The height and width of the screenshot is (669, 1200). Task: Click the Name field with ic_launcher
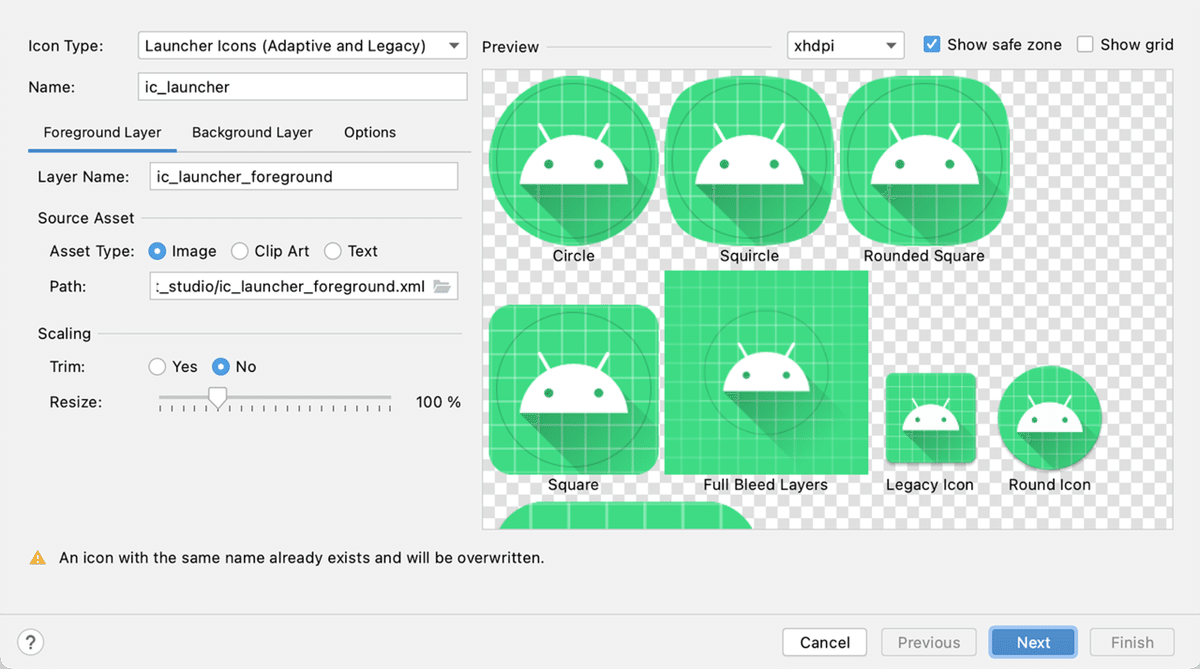tap(302, 87)
